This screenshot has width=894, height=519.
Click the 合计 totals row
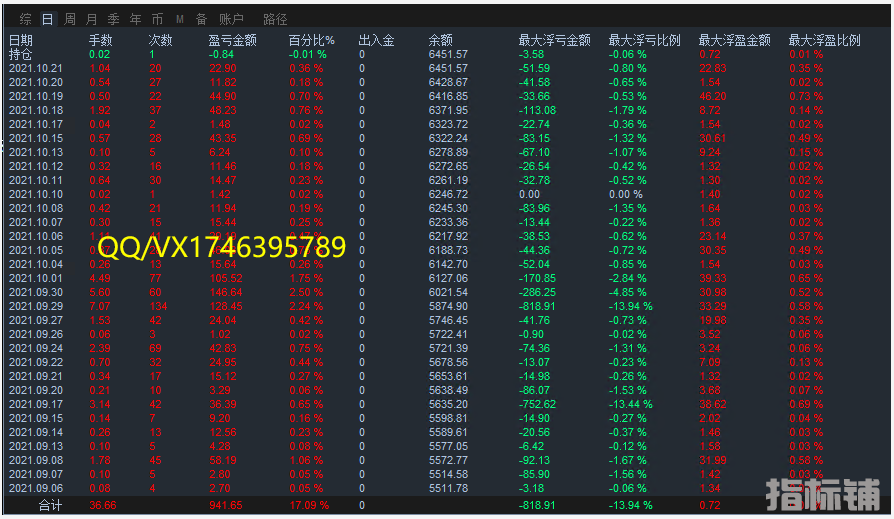[x=50, y=506]
